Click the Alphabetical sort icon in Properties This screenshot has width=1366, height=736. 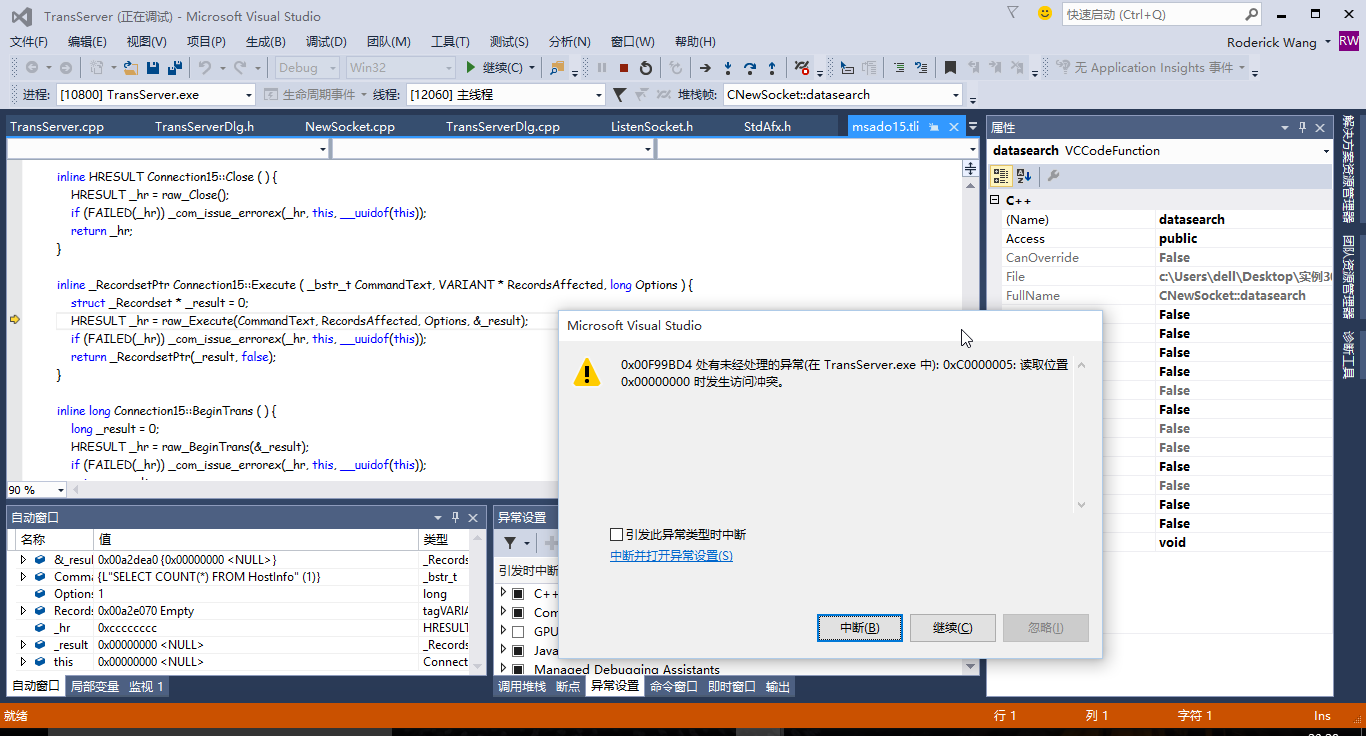[1024, 176]
